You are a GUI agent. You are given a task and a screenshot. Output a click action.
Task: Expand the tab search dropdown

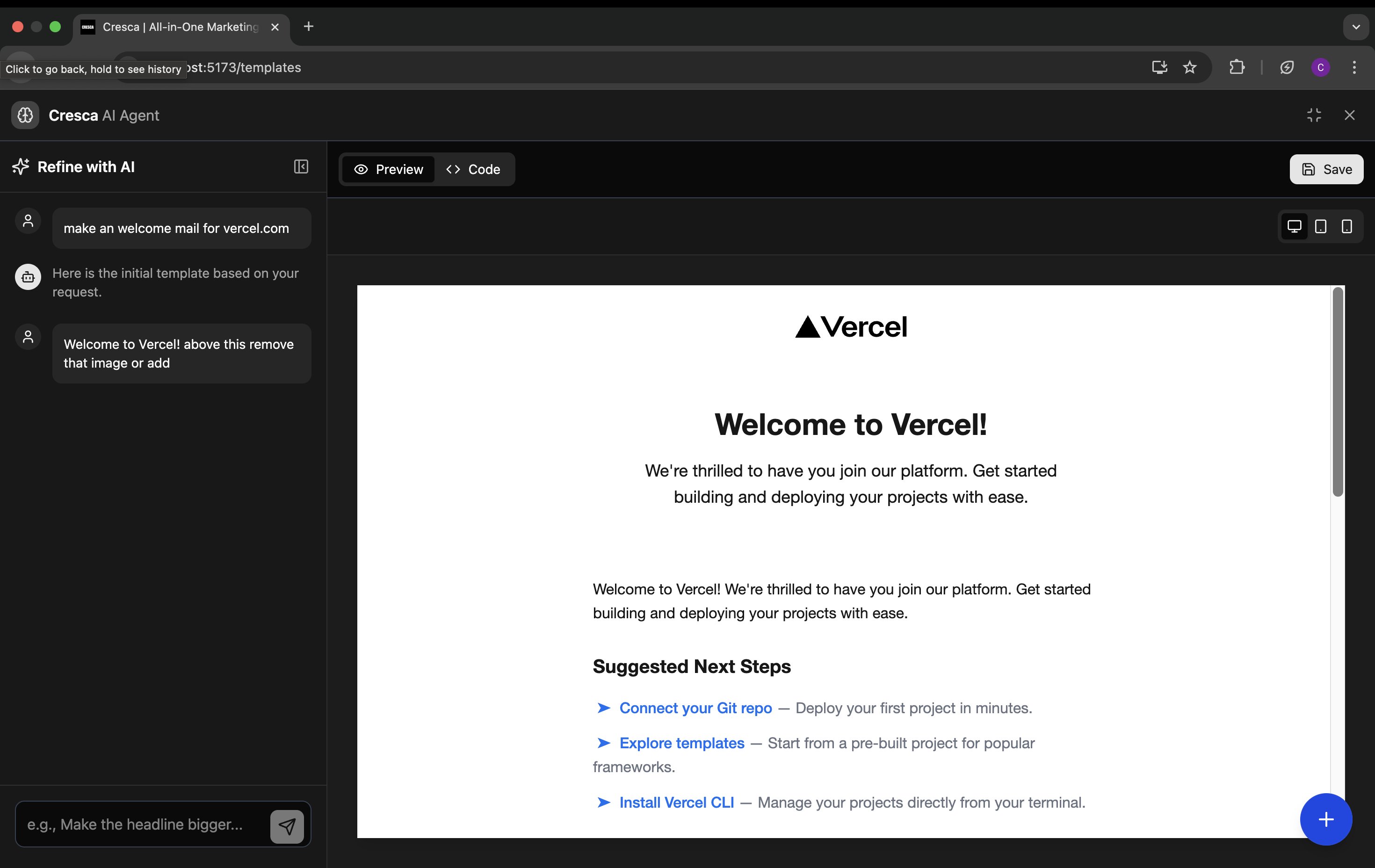[x=1355, y=27]
